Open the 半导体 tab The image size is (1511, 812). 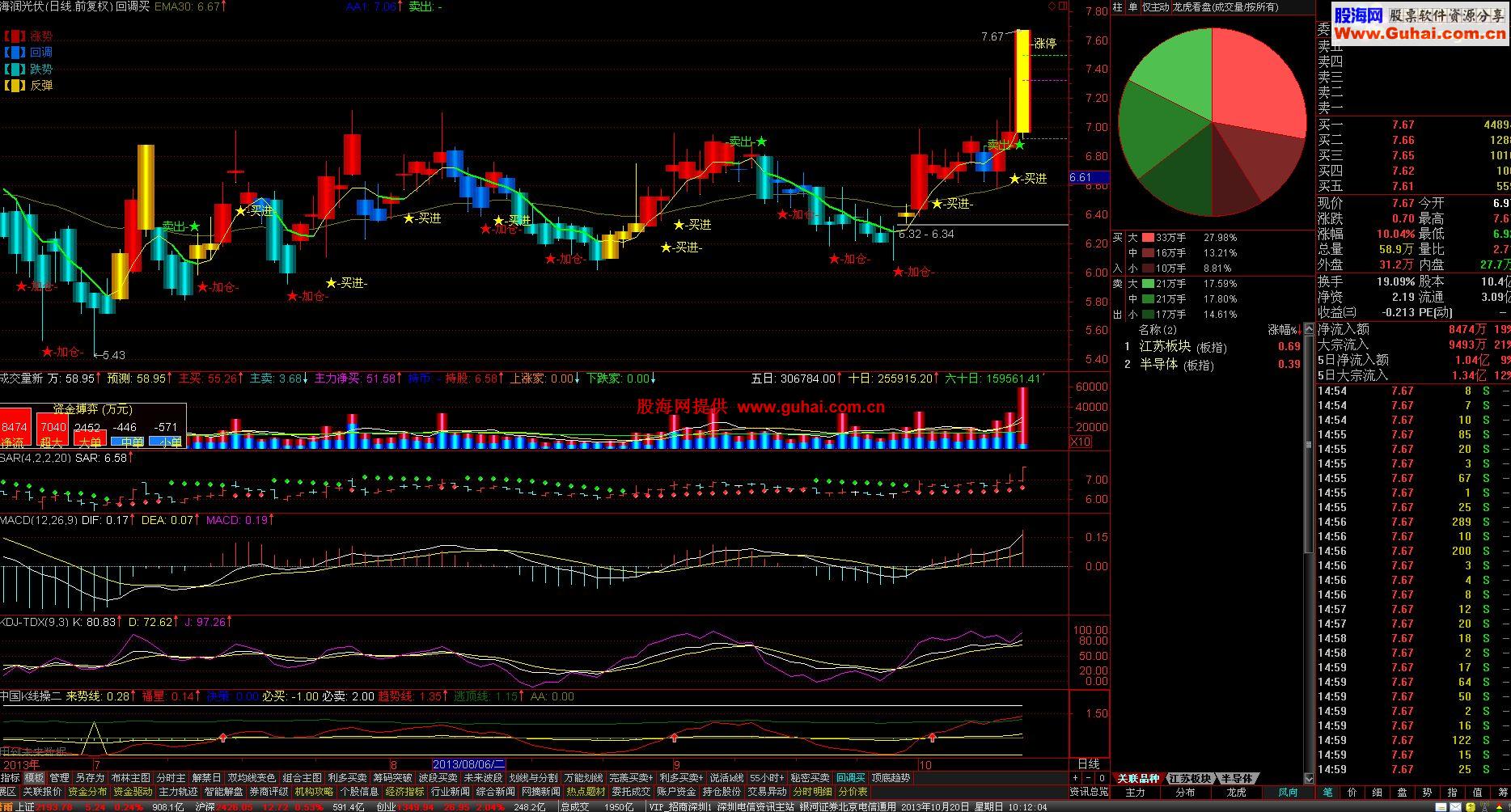[1236, 778]
